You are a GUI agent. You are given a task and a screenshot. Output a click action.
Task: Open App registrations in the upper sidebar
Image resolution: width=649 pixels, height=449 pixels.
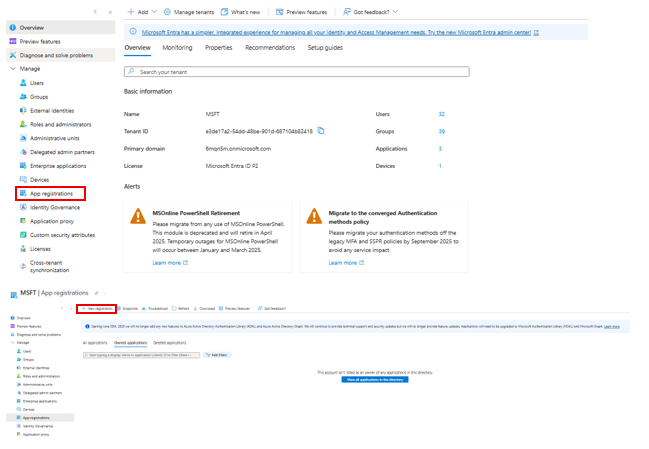coord(50,194)
